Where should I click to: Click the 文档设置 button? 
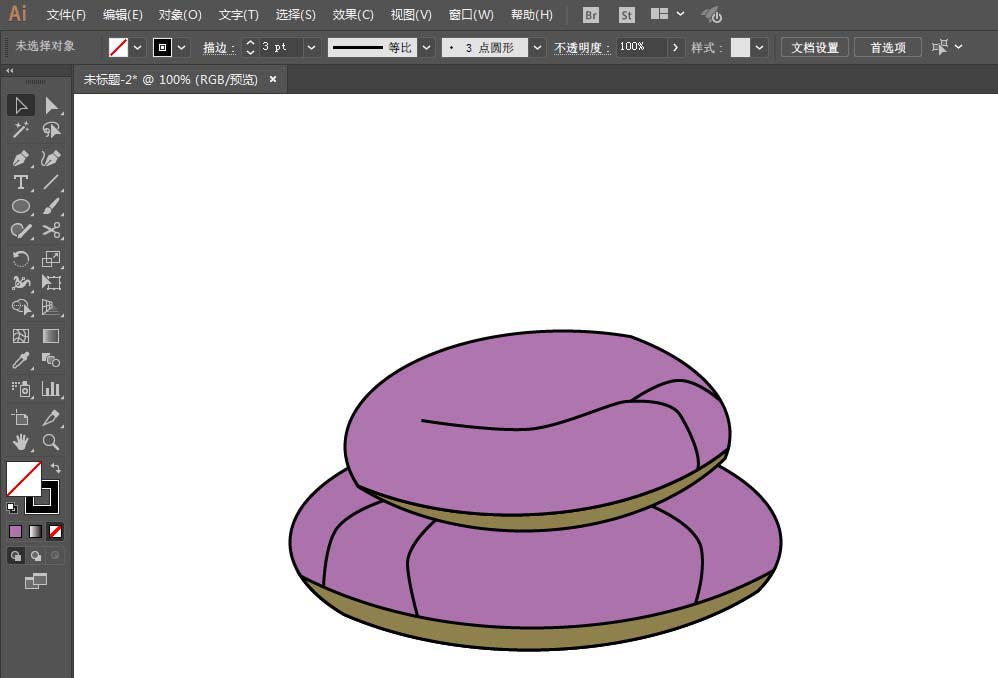click(815, 48)
